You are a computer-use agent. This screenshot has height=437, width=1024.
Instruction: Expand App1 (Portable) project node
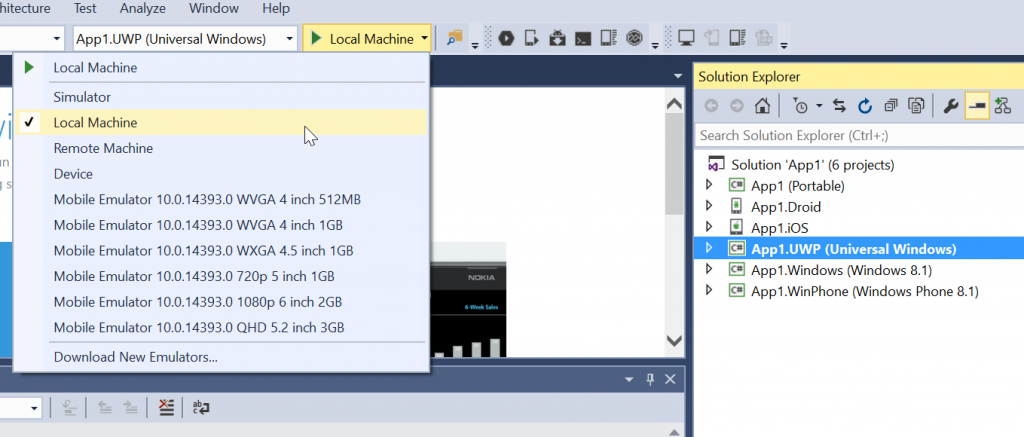pyautogui.click(x=709, y=186)
